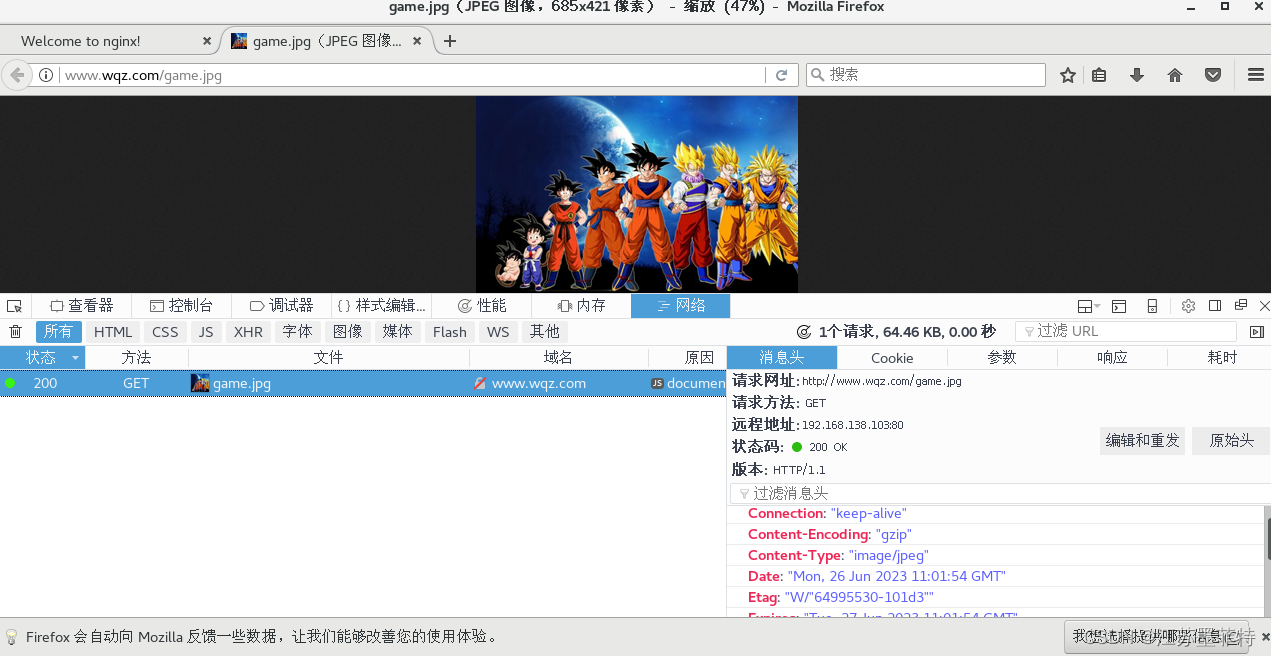1271x656 pixels.
Task: Toggle the Flash request filter
Action: [449, 331]
